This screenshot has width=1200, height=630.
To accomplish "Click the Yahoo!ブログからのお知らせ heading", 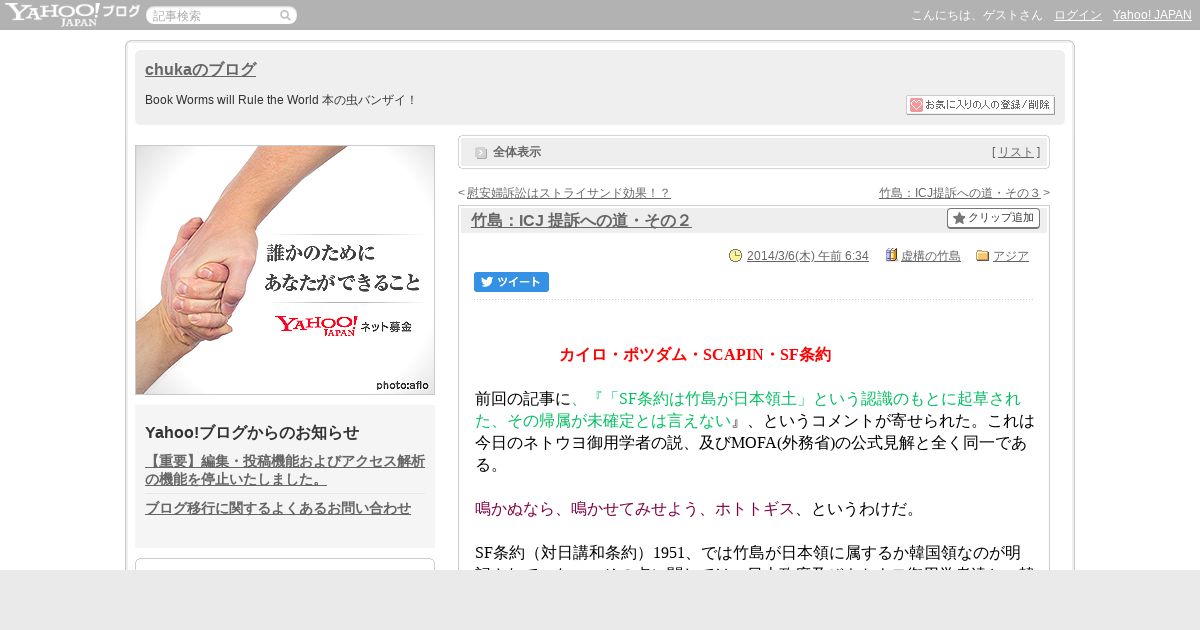I will [x=252, y=432].
